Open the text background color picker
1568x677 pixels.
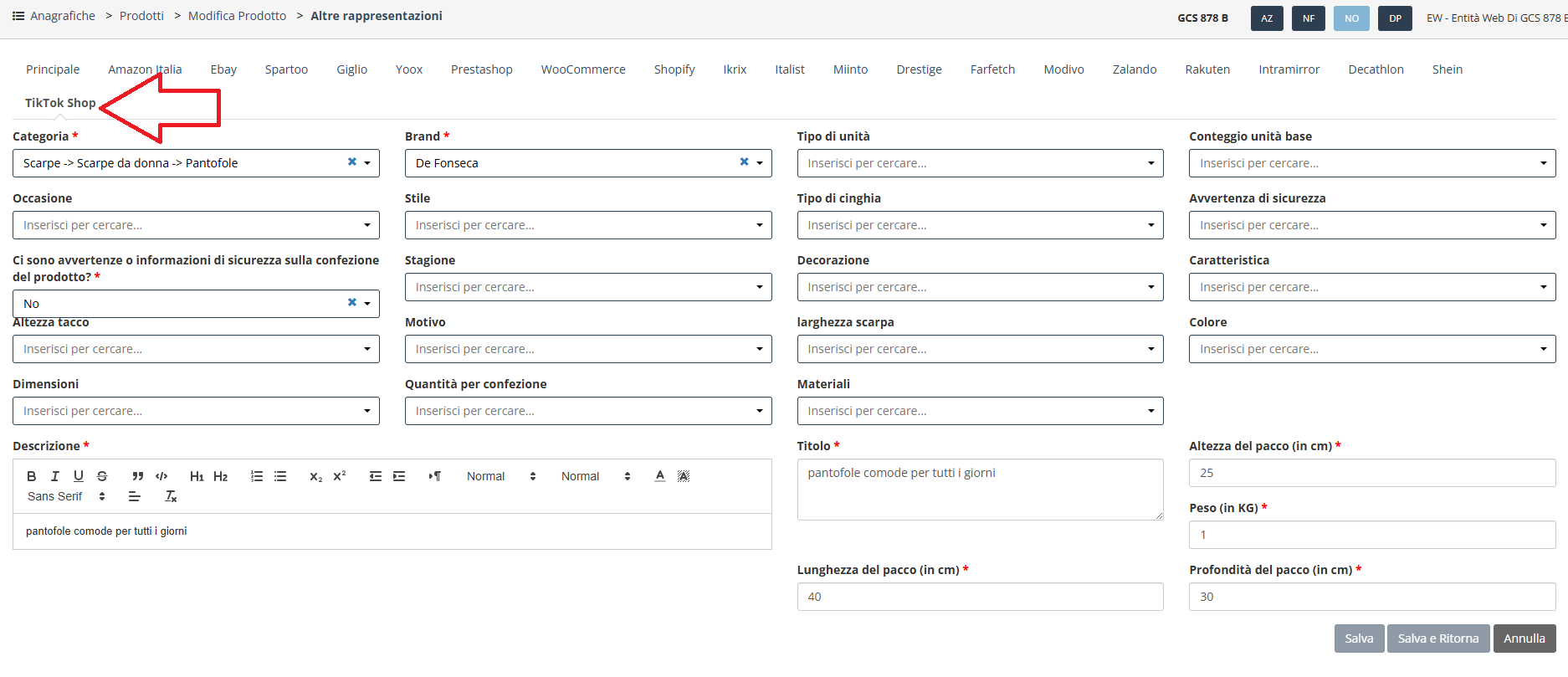click(x=684, y=476)
